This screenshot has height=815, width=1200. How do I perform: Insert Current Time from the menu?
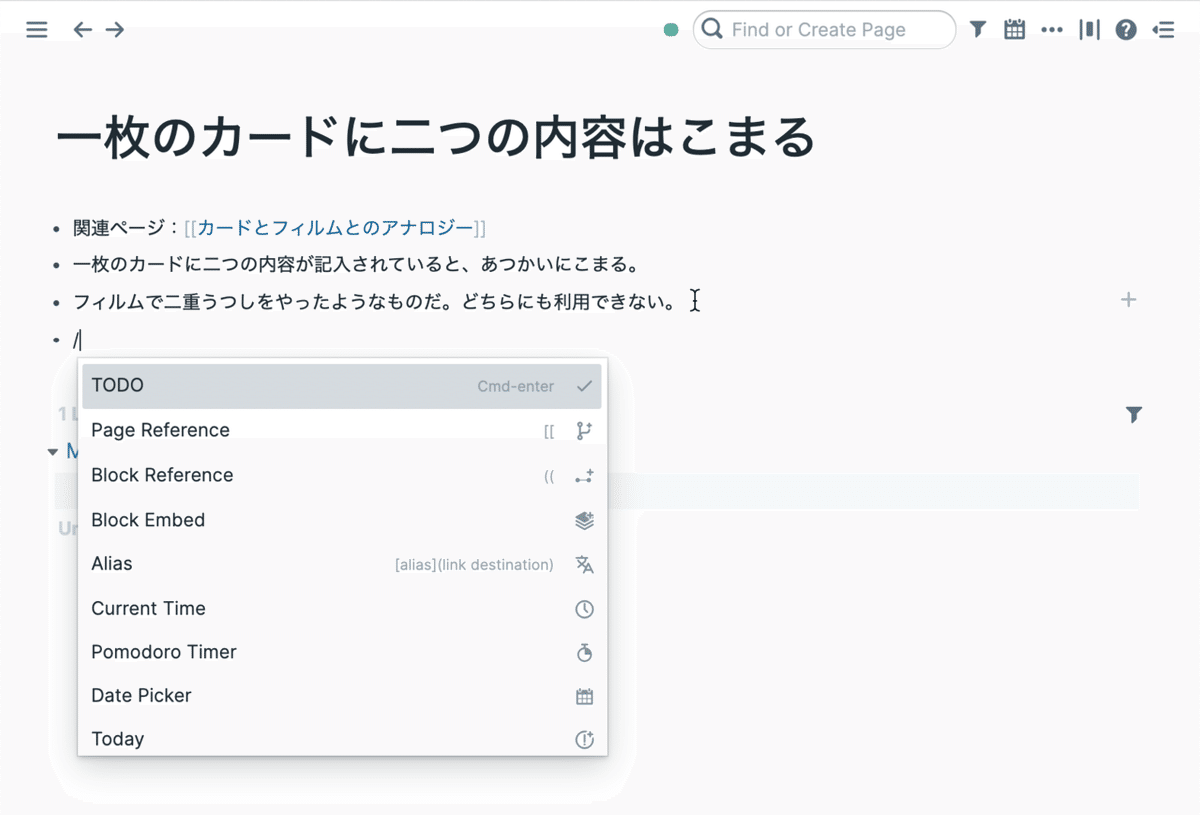[342, 608]
